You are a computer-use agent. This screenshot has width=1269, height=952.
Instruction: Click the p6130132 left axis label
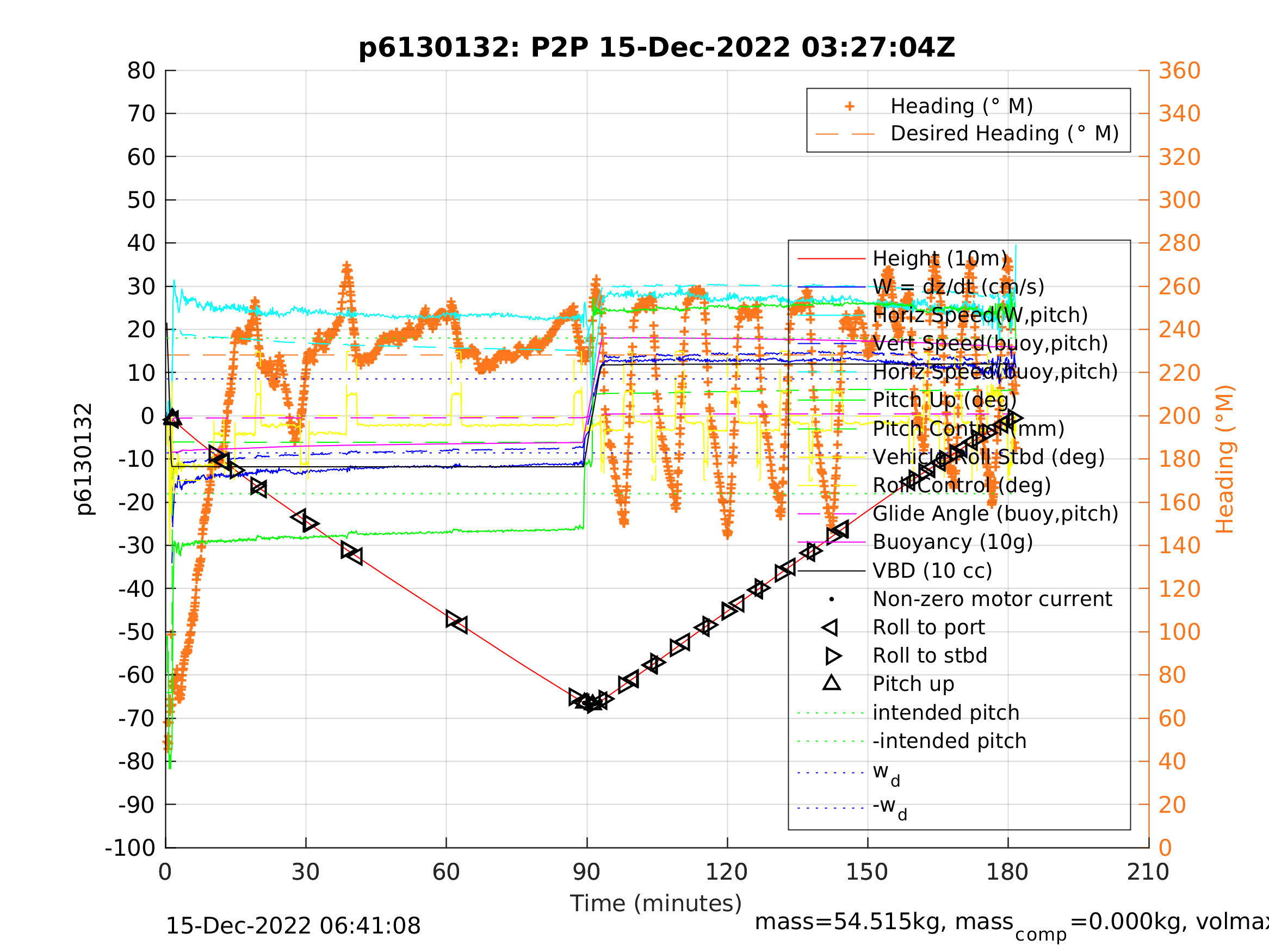click(84, 459)
